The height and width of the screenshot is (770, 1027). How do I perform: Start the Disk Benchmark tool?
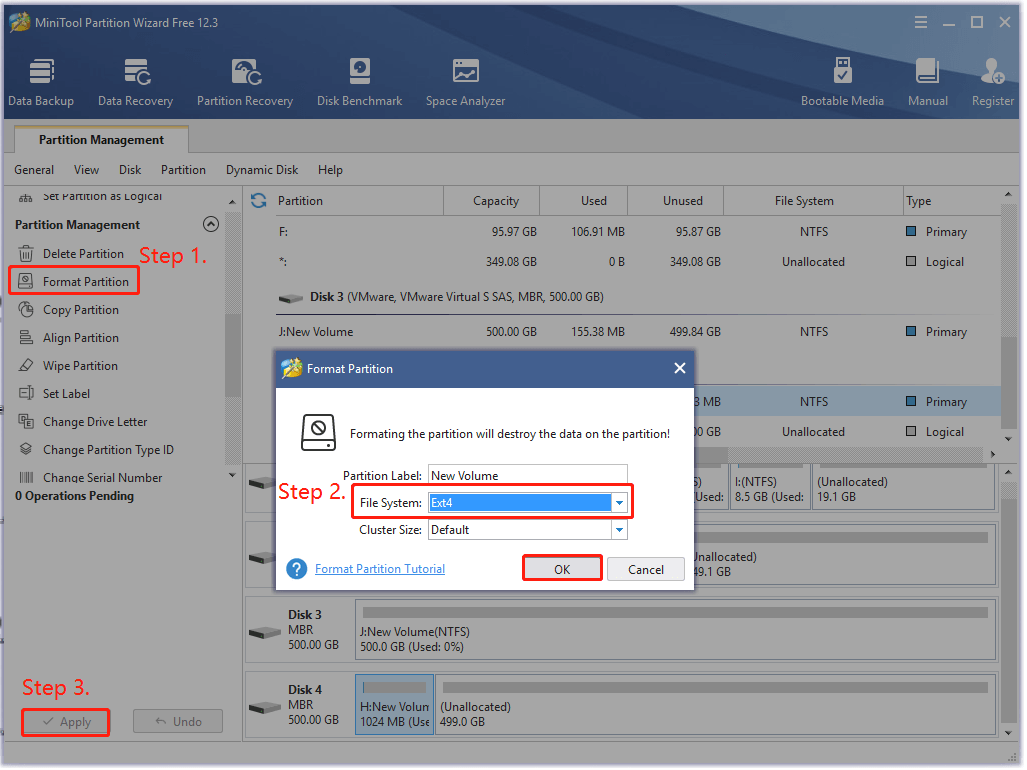pyautogui.click(x=360, y=82)
